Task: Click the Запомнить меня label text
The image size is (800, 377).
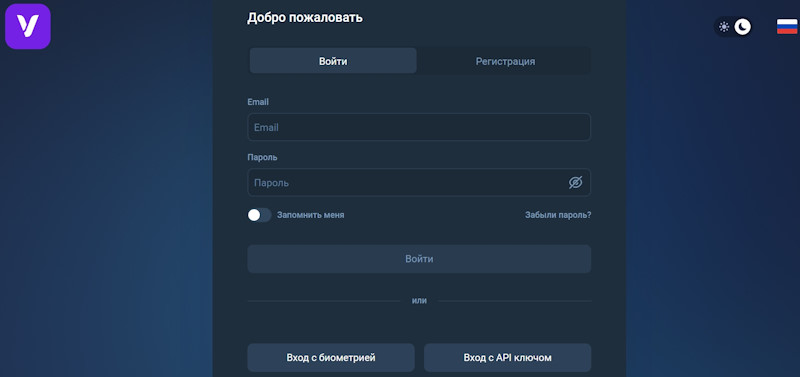Action: pos(311,215)
